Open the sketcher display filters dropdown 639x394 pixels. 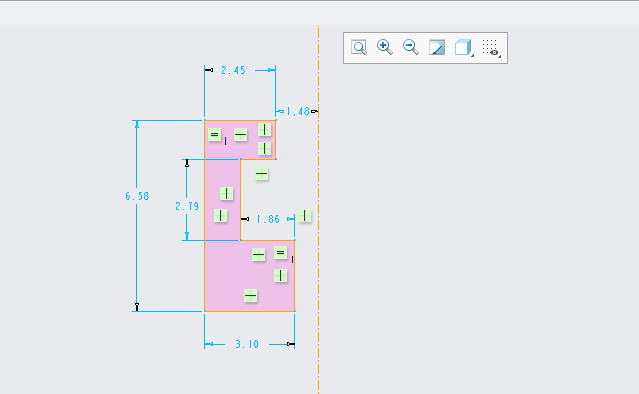pos(491,48)
